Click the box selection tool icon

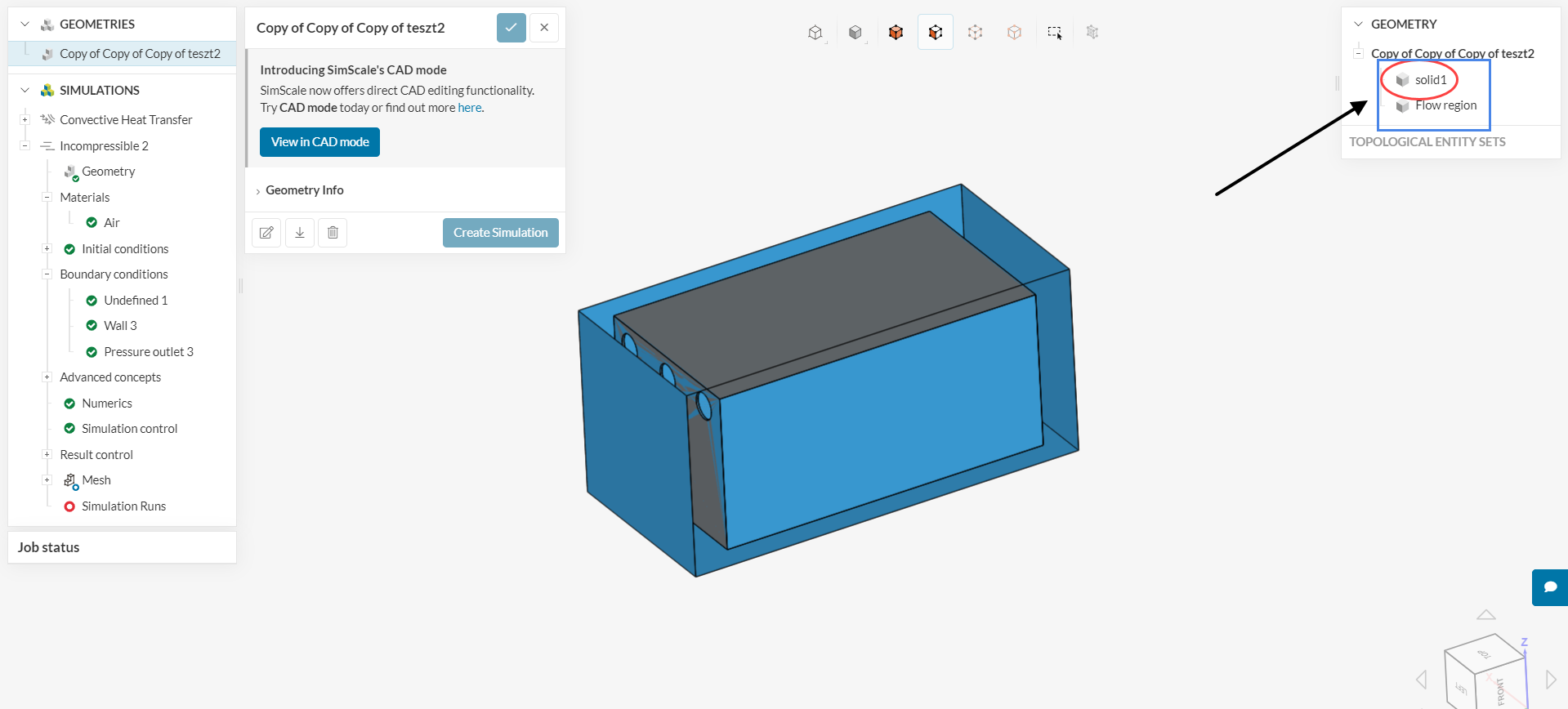pyautogui.click(x=1054, y=33)
